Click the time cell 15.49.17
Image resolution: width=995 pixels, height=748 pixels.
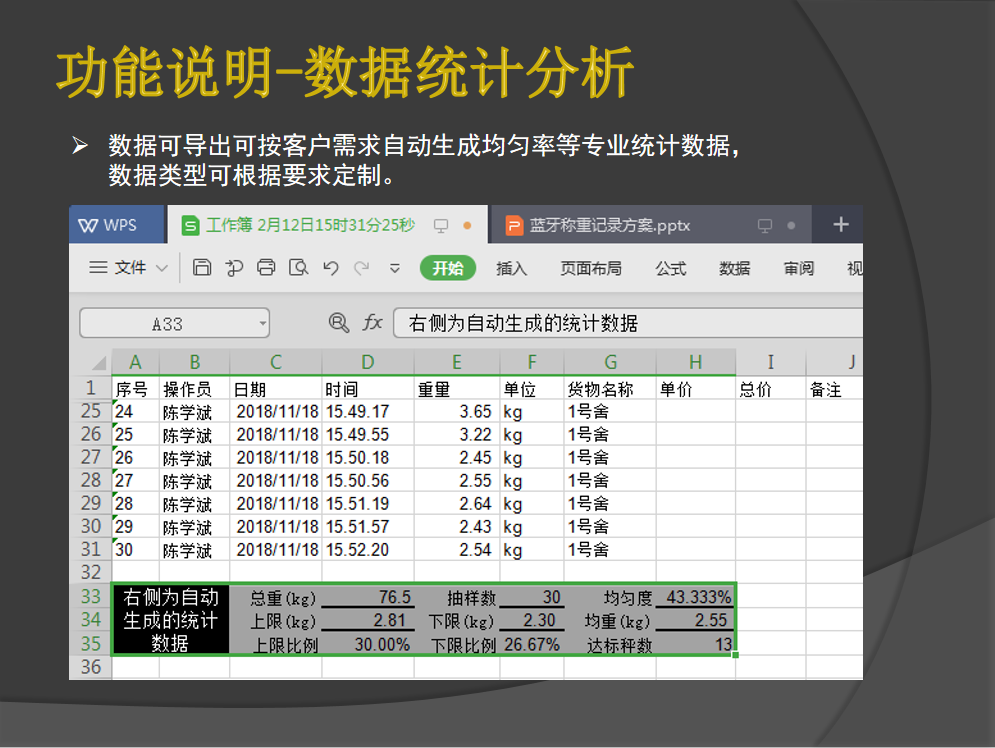(x=368, y=412)
